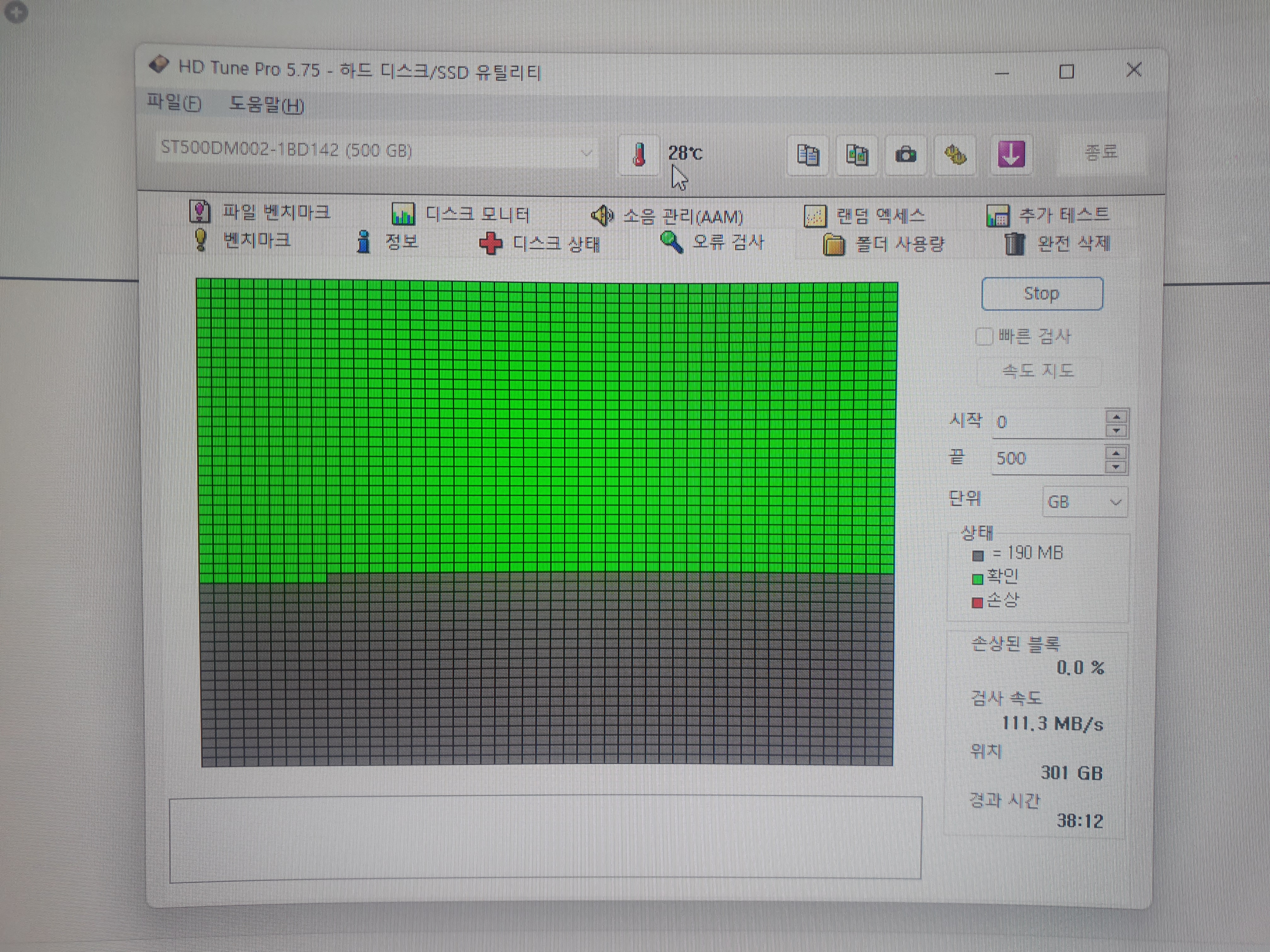Minimize the HD Tune Pro window
Image resolution: width=1270 pixels, height=952 pixels.
click(1002, 73)
